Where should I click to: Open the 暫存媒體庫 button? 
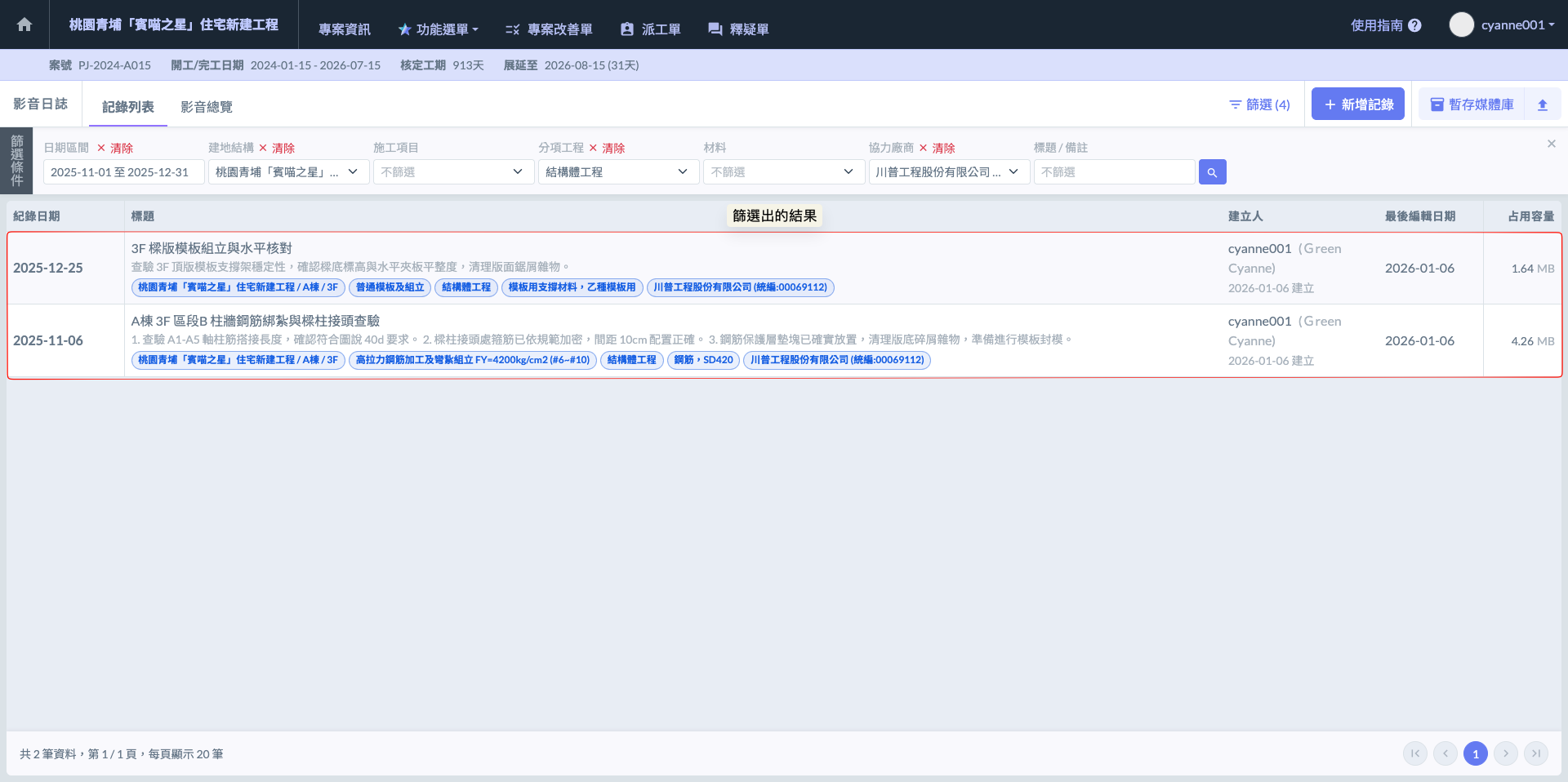[x=1472, y=104]
